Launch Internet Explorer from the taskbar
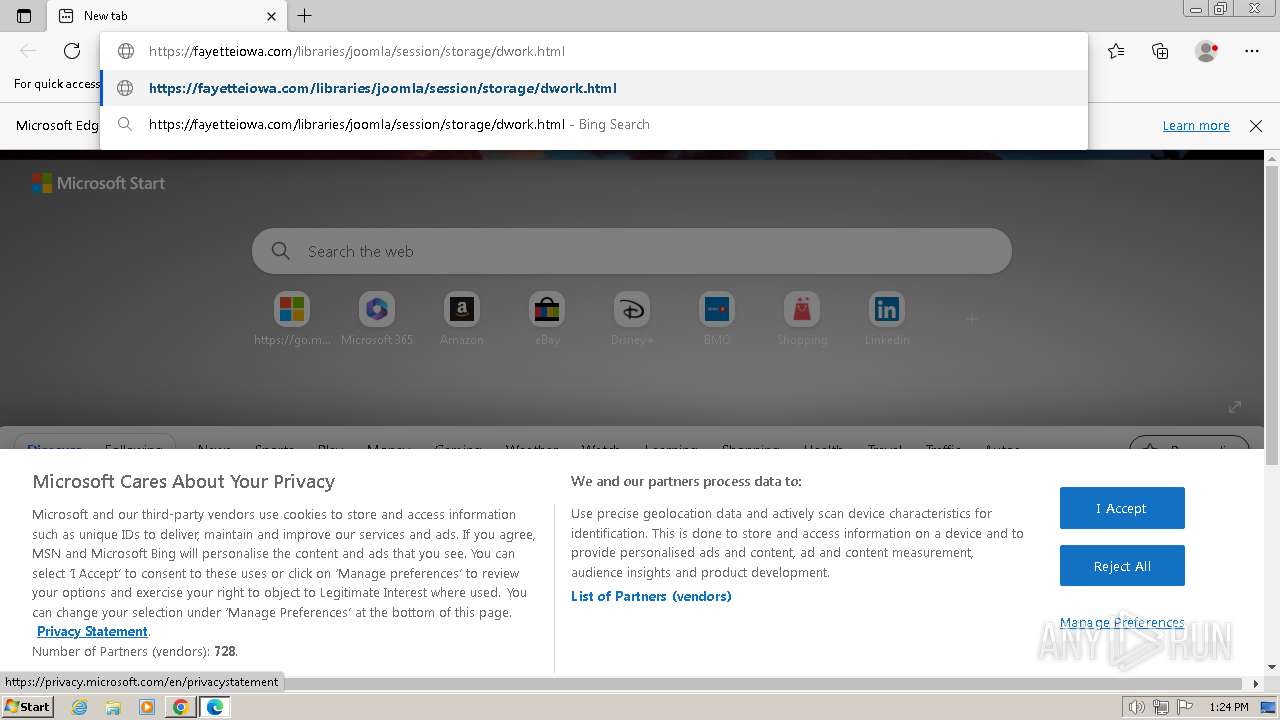This screenshot has width=1280, height=720. click(79, 707)
